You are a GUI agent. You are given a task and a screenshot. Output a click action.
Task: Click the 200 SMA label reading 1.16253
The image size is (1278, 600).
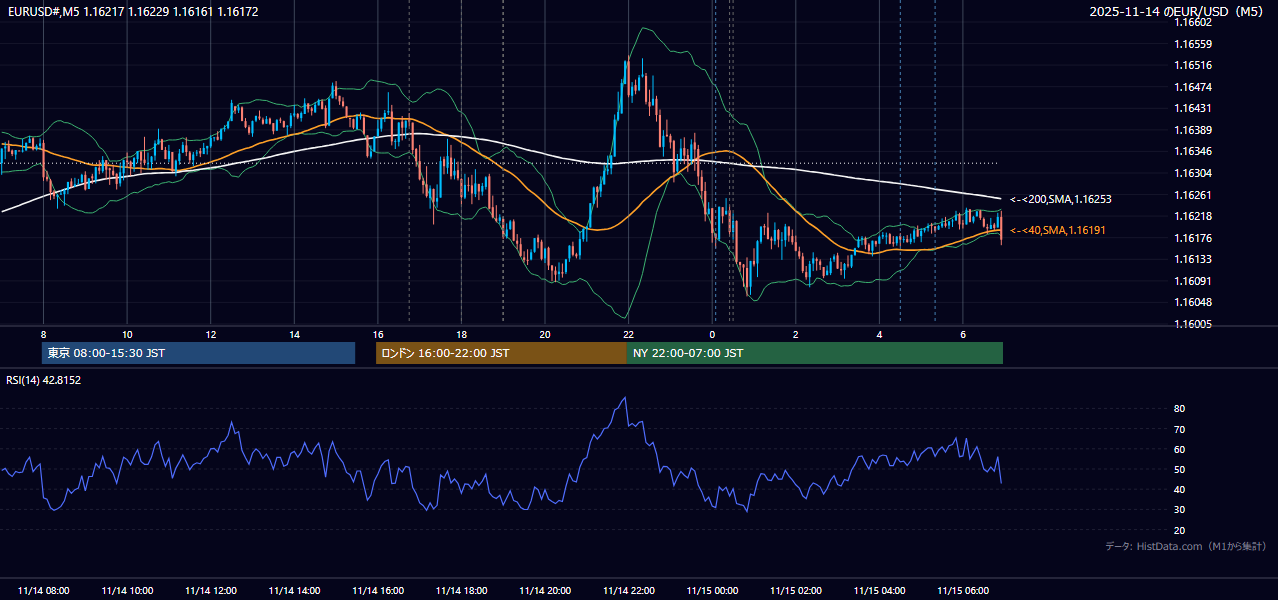1061,200
